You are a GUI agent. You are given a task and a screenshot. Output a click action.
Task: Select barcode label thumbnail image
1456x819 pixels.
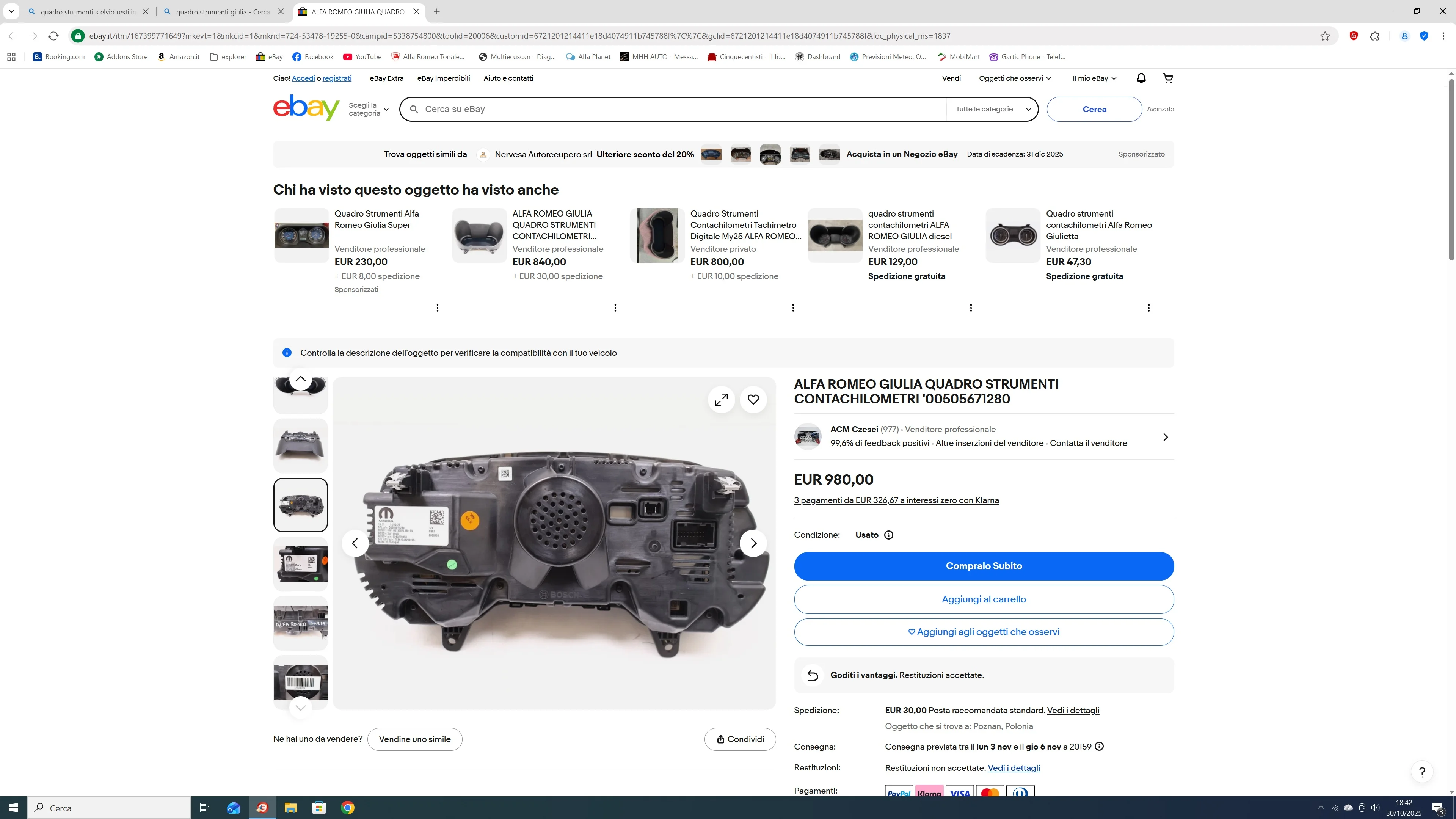(x=300, y=682)
